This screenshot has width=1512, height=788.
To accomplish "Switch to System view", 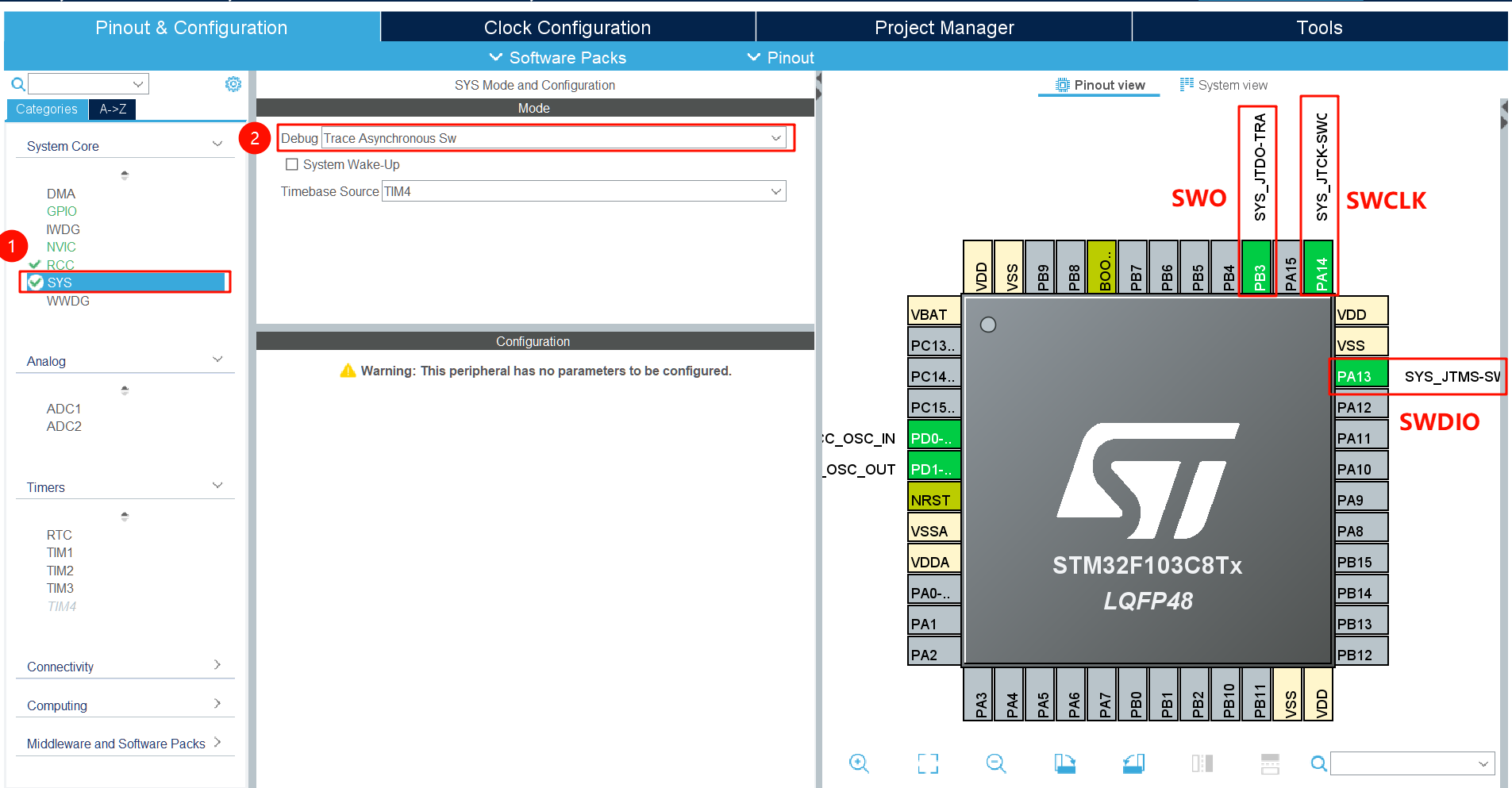I will pos(1224,85).
